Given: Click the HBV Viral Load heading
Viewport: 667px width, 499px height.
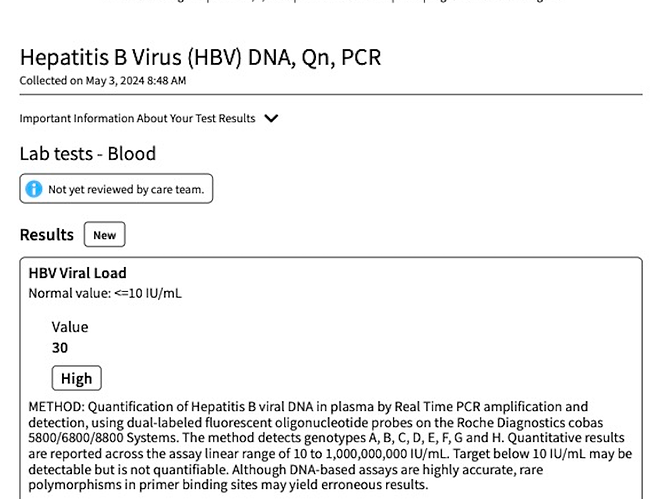Looking at the screenshot, I should click(x=77, y=273).
